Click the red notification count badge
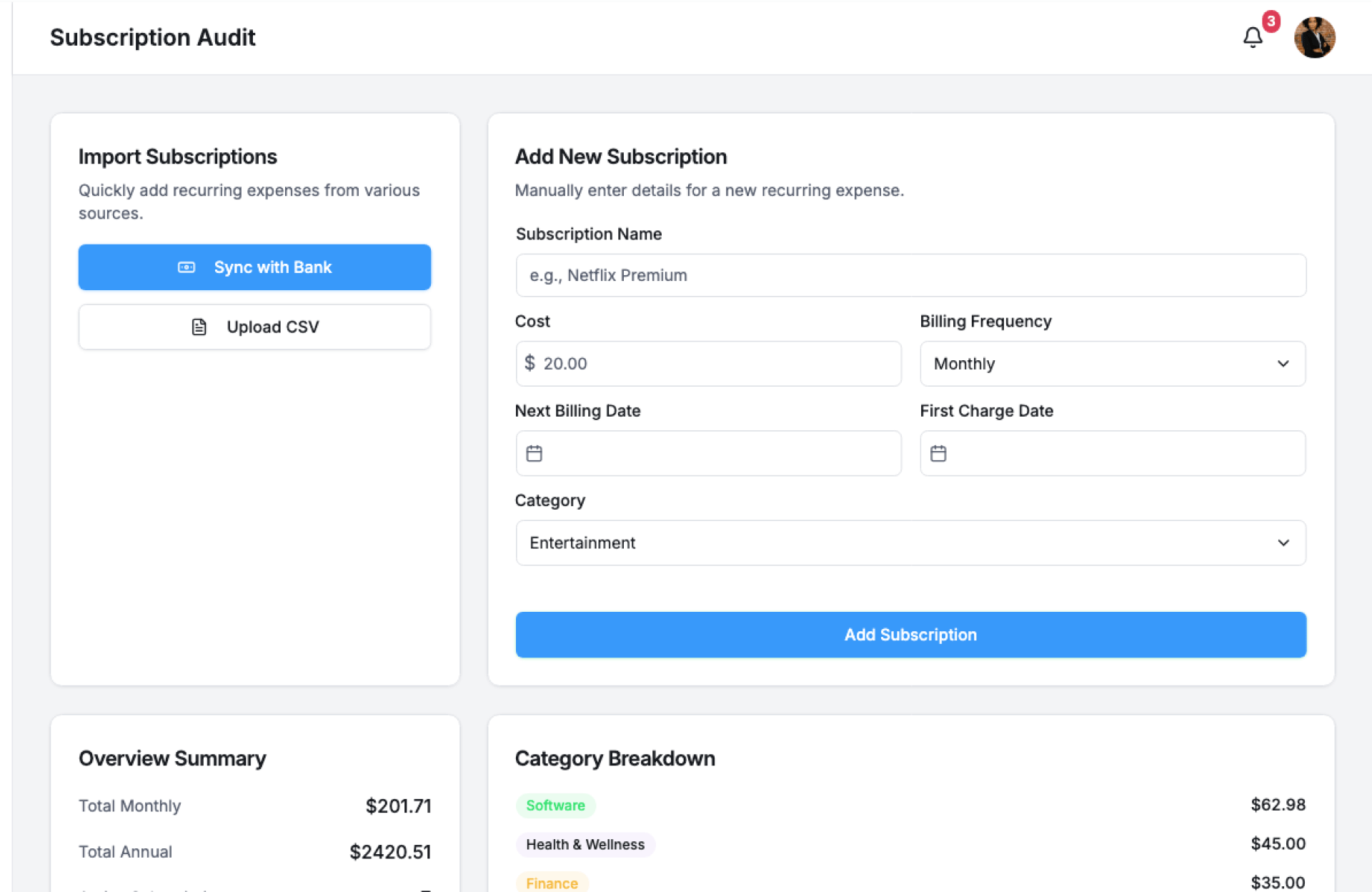This screenshot has width=1372, height=892. click(1271, 21)
